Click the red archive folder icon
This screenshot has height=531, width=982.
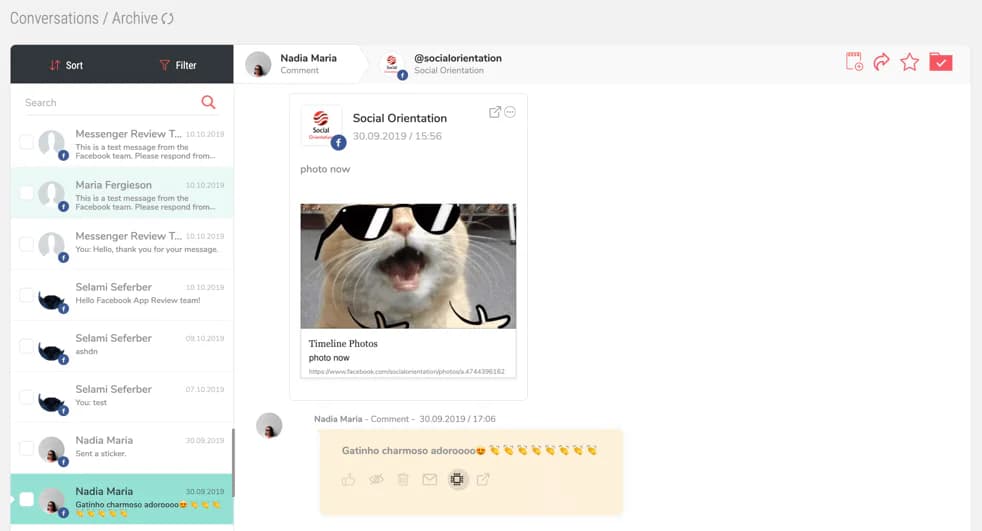pos(941,61)
